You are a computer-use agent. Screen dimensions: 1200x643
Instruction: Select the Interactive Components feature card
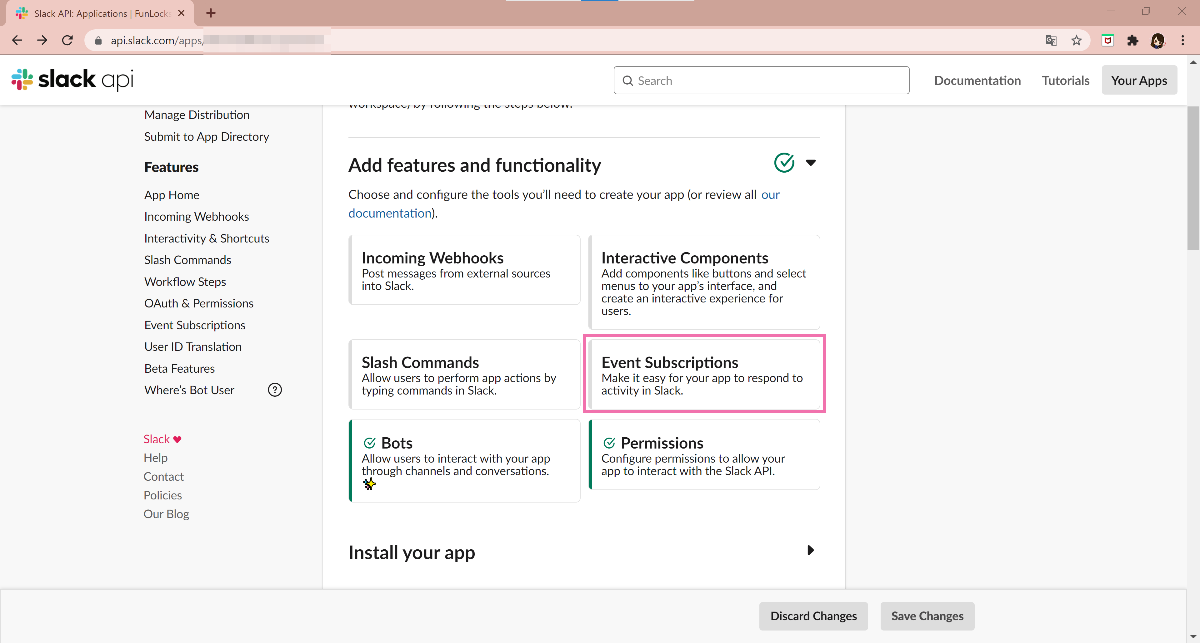coord(705,282)
